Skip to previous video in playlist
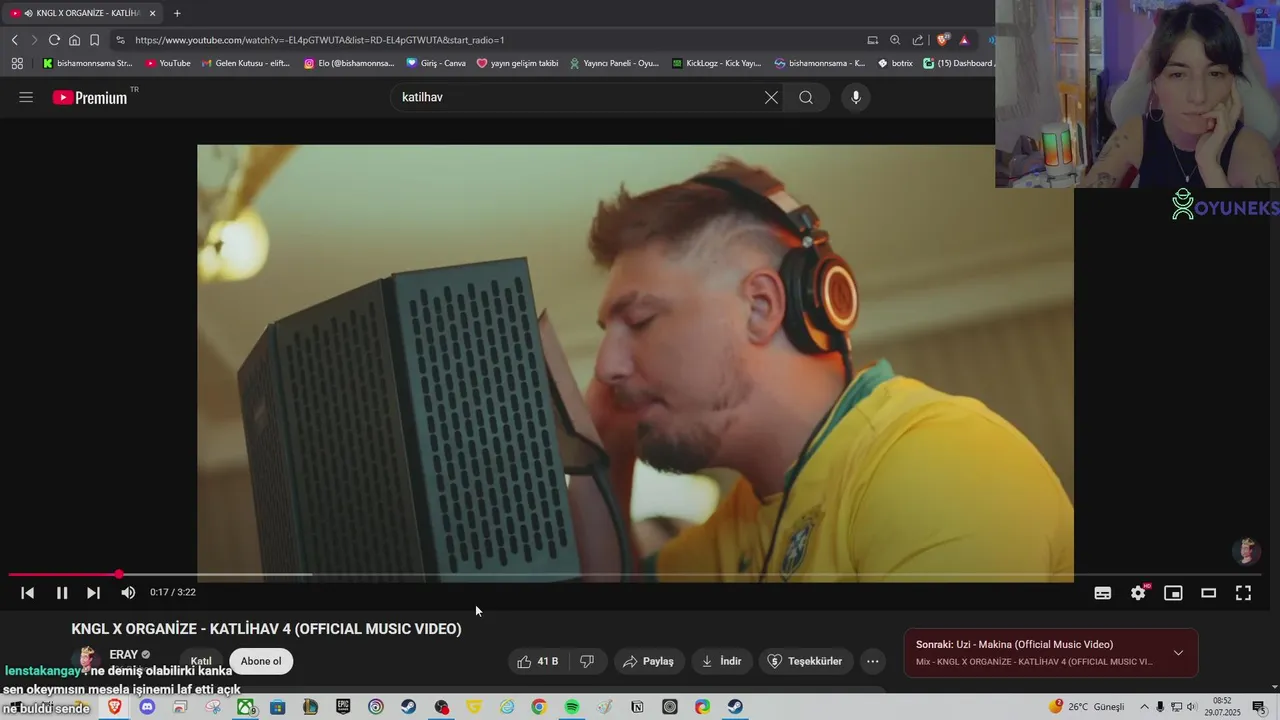Viewport: 1280px width, 720px height. (x=28, y=593)
